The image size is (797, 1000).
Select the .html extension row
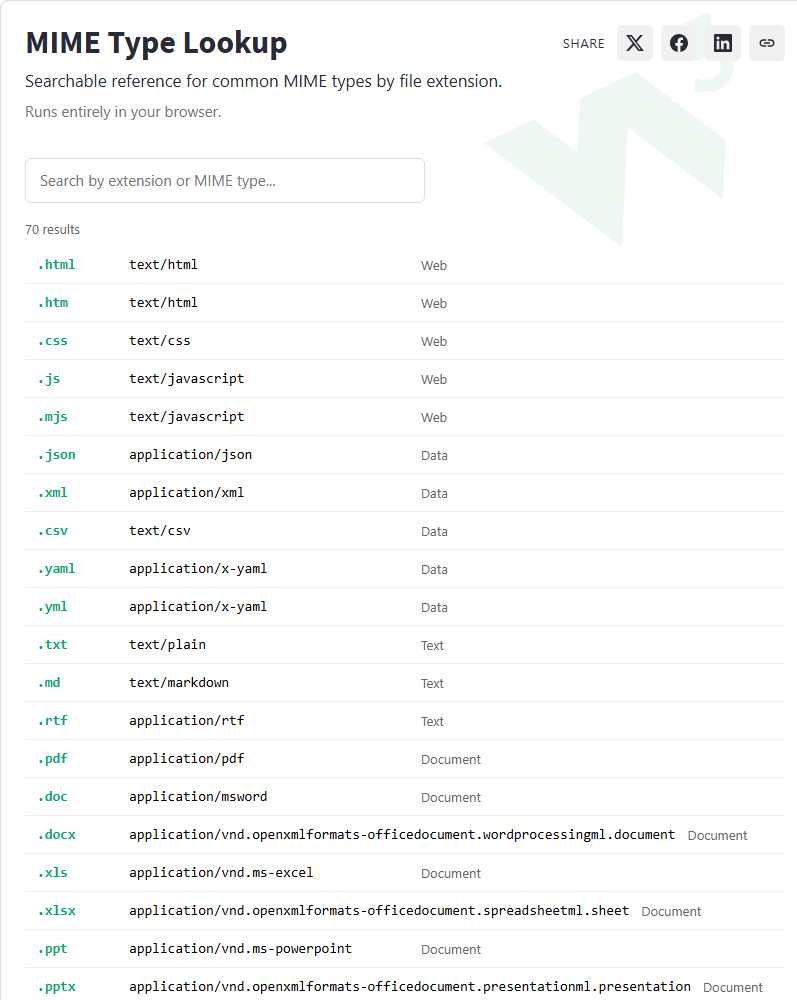click(405, 265)
